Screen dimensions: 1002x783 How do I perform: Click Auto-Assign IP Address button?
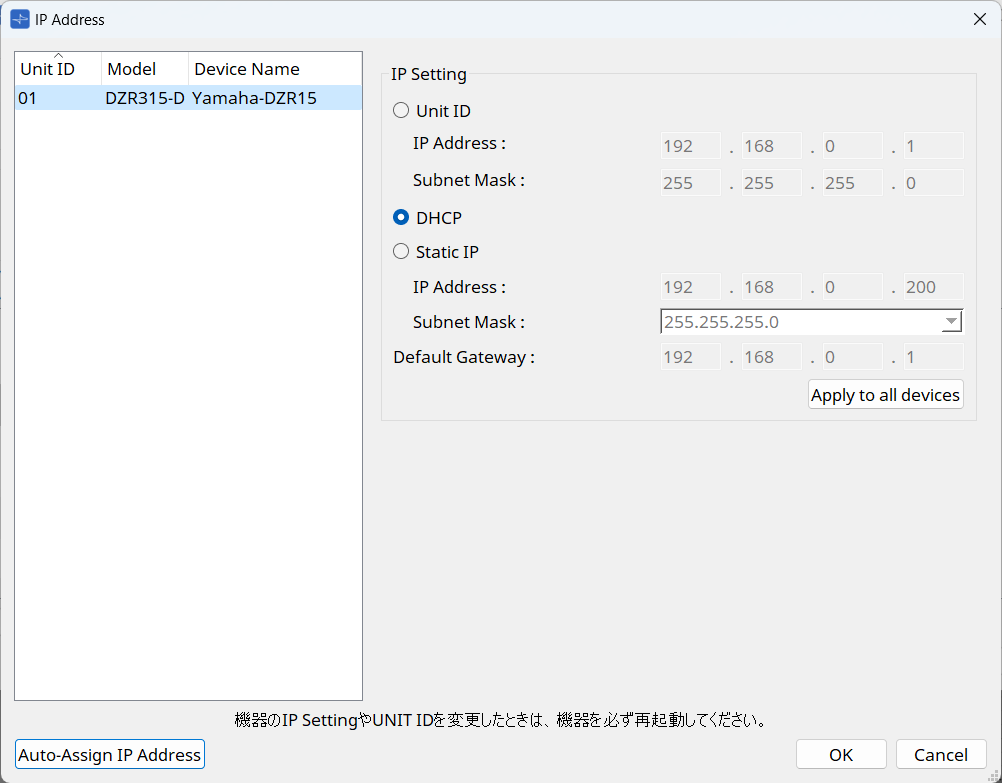pos(110,755)
